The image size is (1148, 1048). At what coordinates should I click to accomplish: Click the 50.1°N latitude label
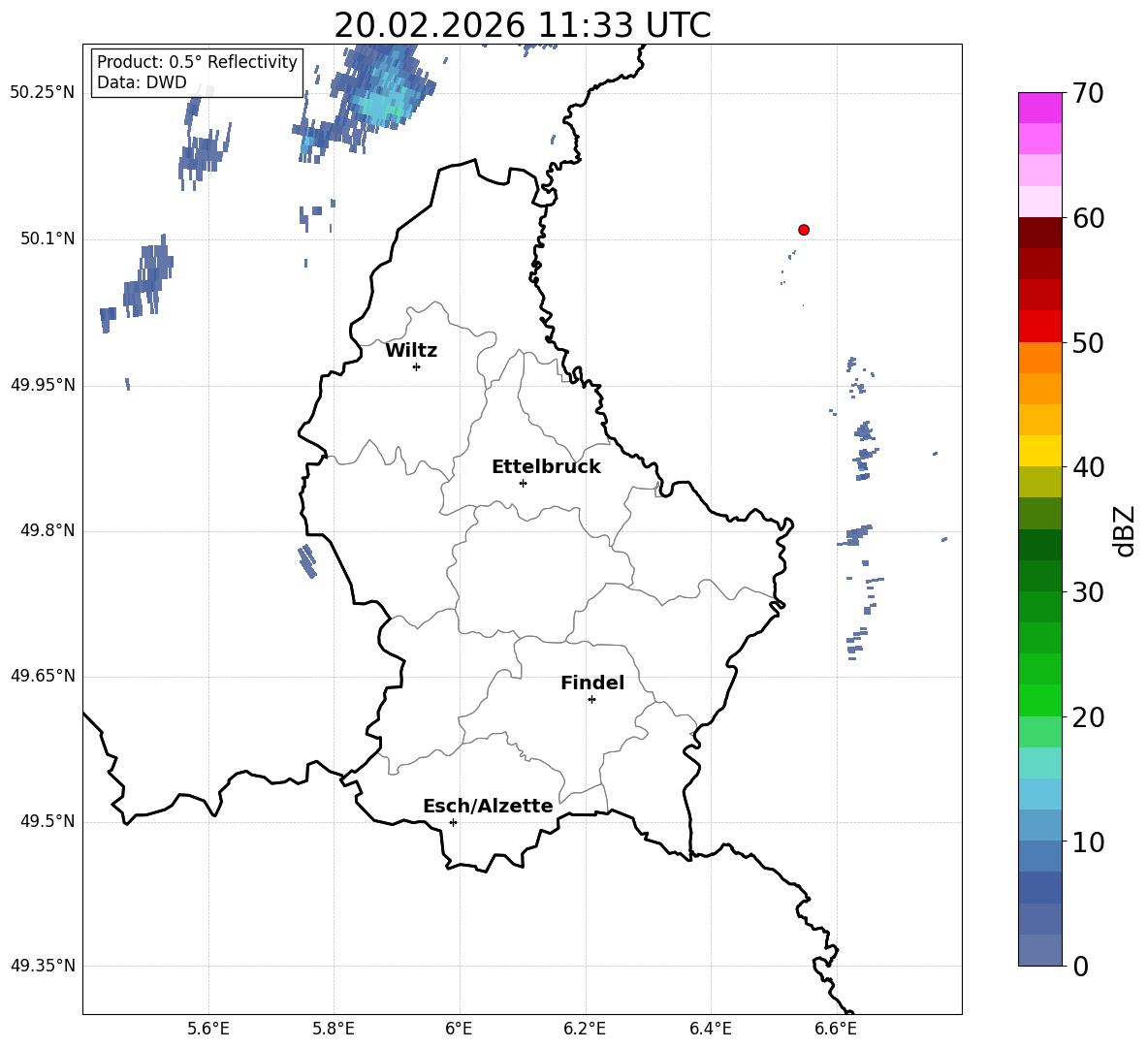48,239
